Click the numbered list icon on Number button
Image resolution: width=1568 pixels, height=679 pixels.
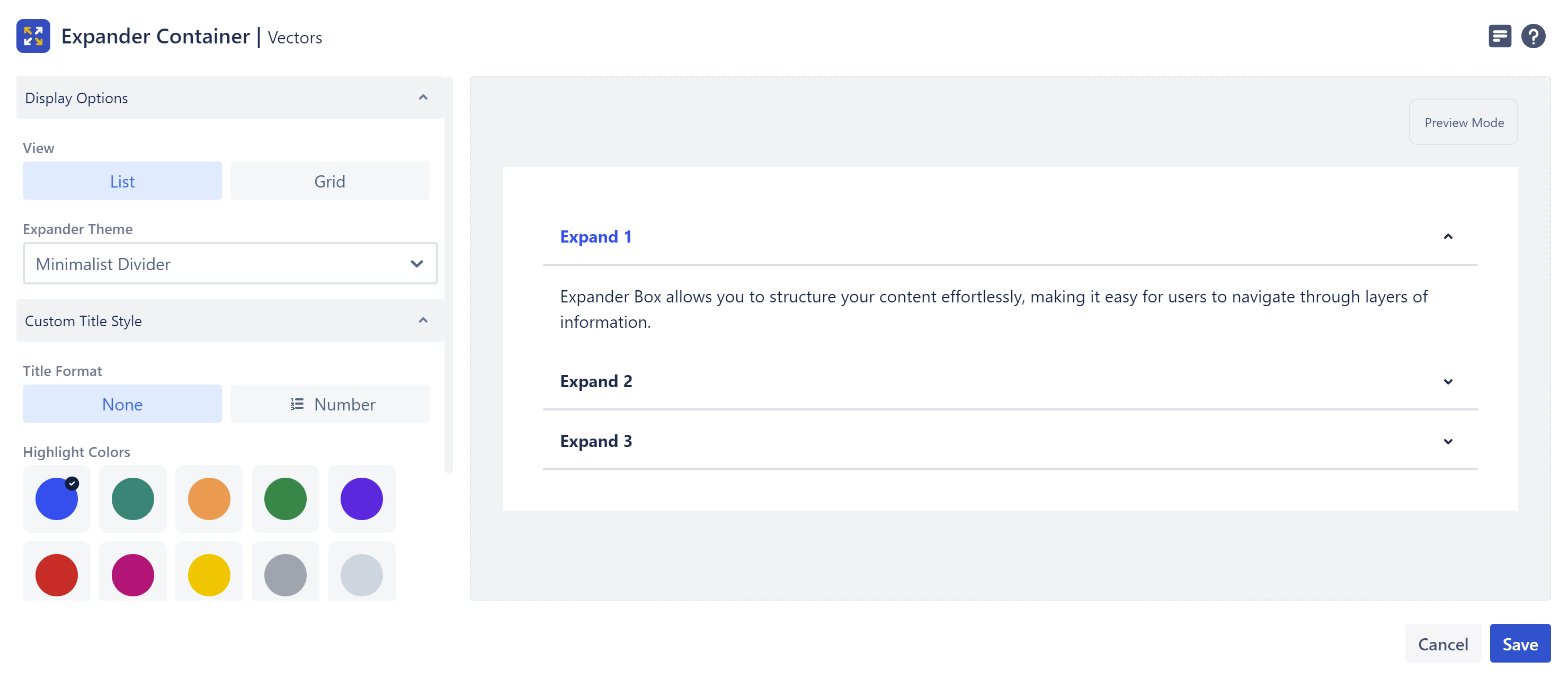coord(297,404)
